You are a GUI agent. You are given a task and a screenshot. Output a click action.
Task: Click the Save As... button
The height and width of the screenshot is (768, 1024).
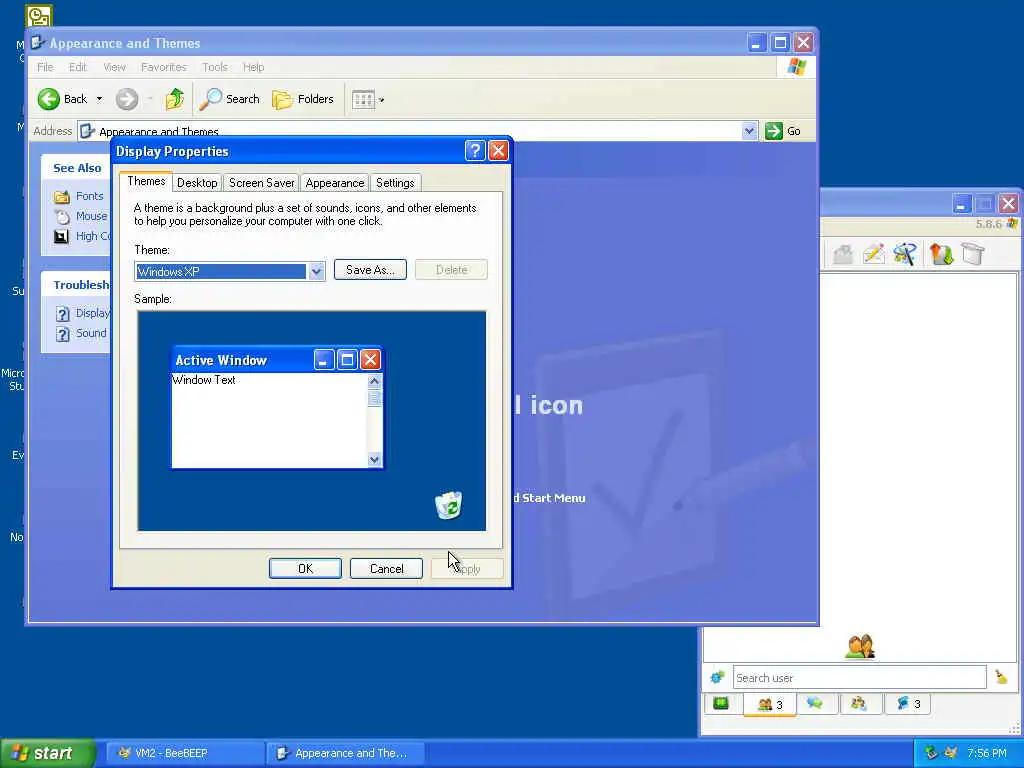point(370,270)
